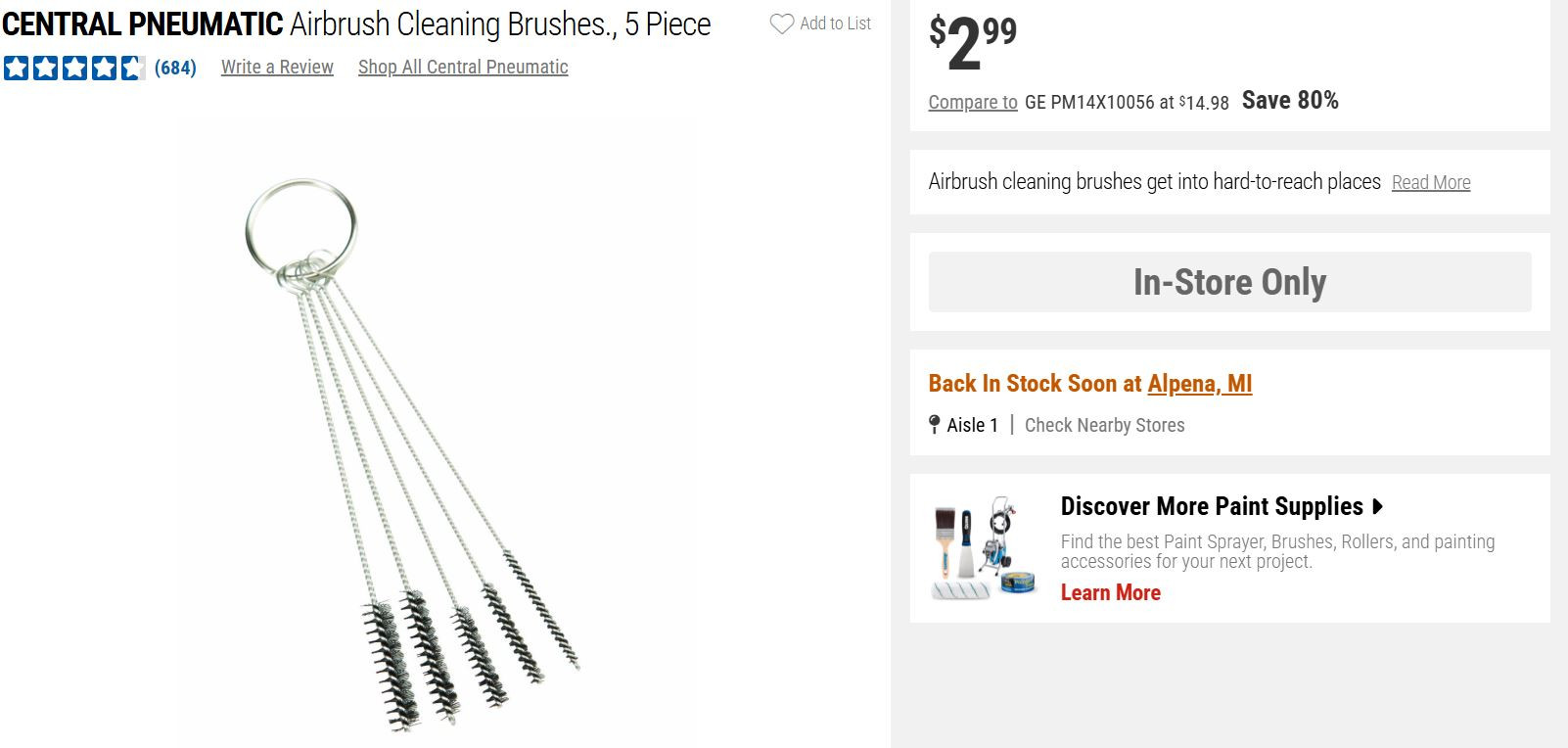1568x748 pixels.
Task: Click the Learn More link
Action: point(1110,592)
